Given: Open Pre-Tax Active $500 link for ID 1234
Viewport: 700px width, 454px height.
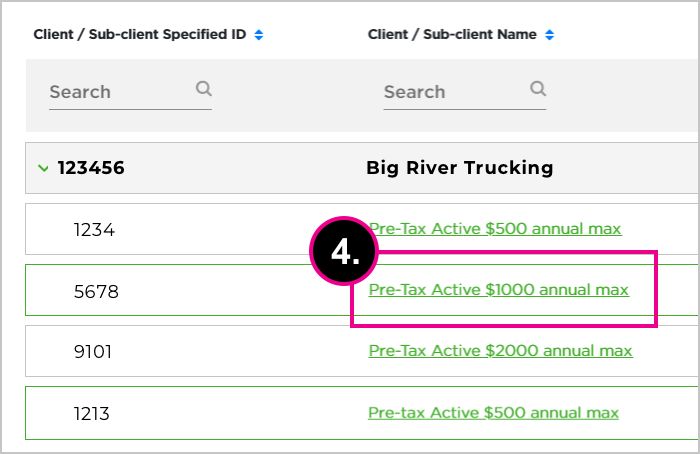Looking at the screenshot, I should [x=494, y=229].
